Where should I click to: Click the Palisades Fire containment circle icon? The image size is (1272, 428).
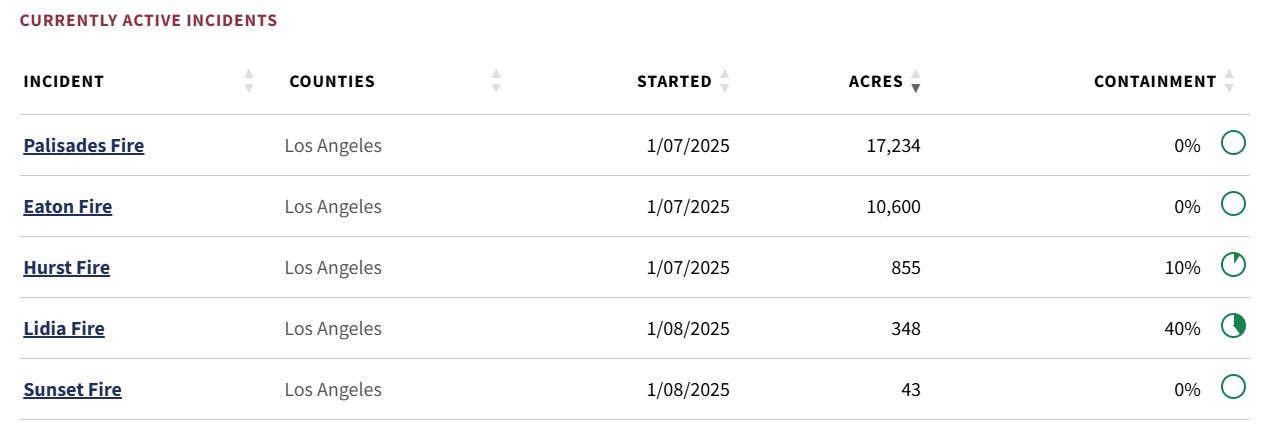point(1233,143)
